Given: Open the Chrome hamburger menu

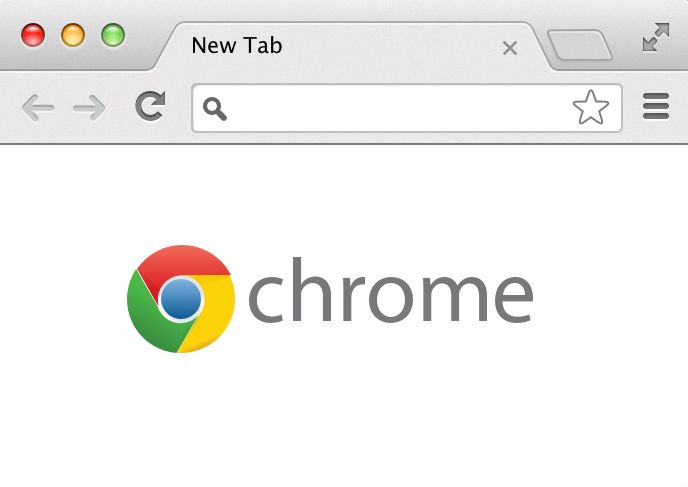Looking at the screenshot, I should click(656, 106).
